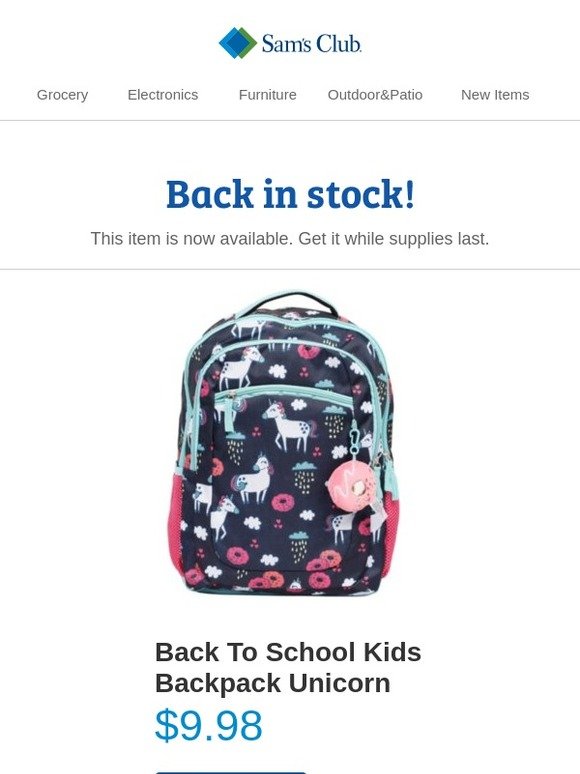
Task: Click the pink mesh pocket on backpack's left side
Action: 178,522
